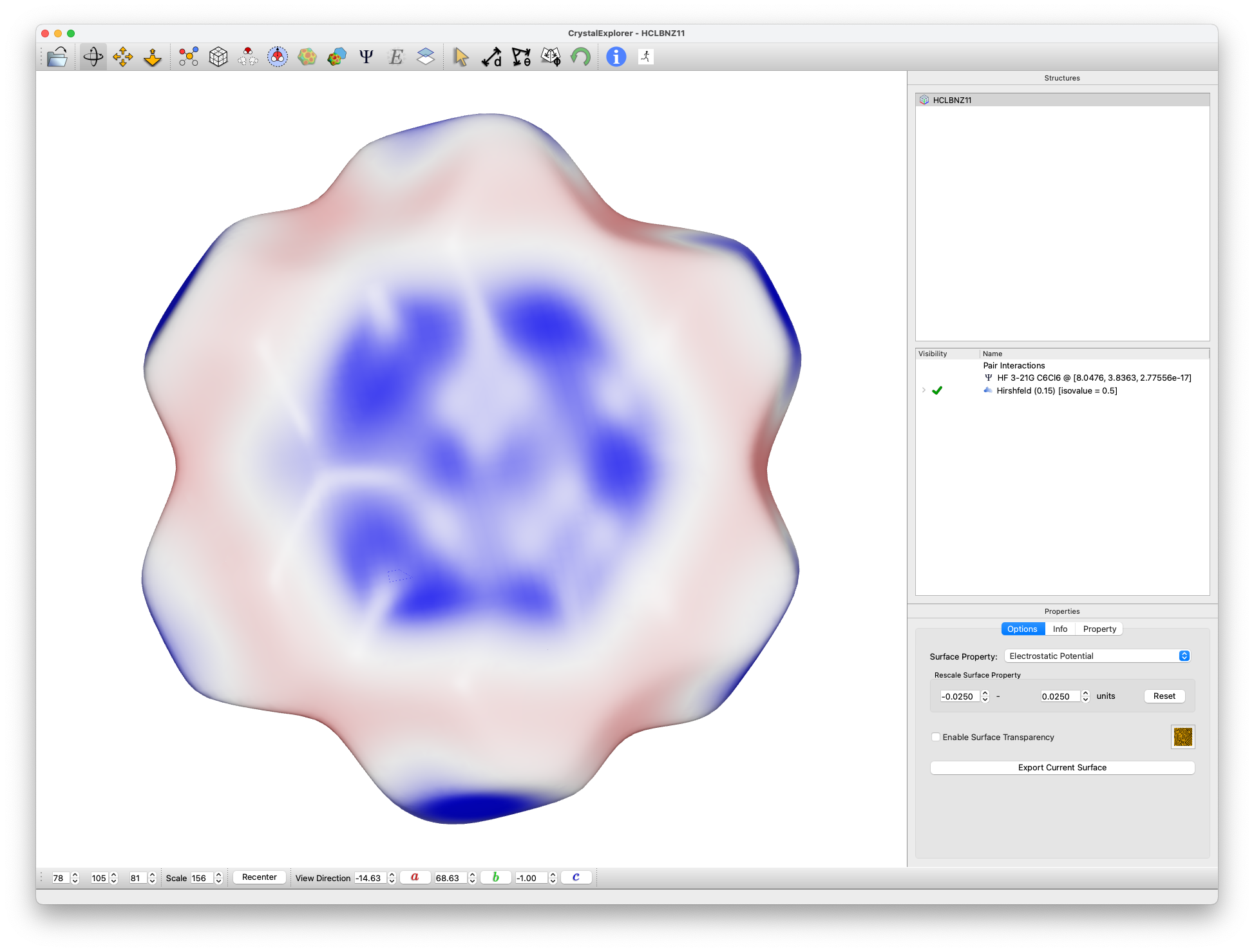Click the fingerprint plot swatch
This screenshot has height=952, width=1254.
[x=1183, y=737]
